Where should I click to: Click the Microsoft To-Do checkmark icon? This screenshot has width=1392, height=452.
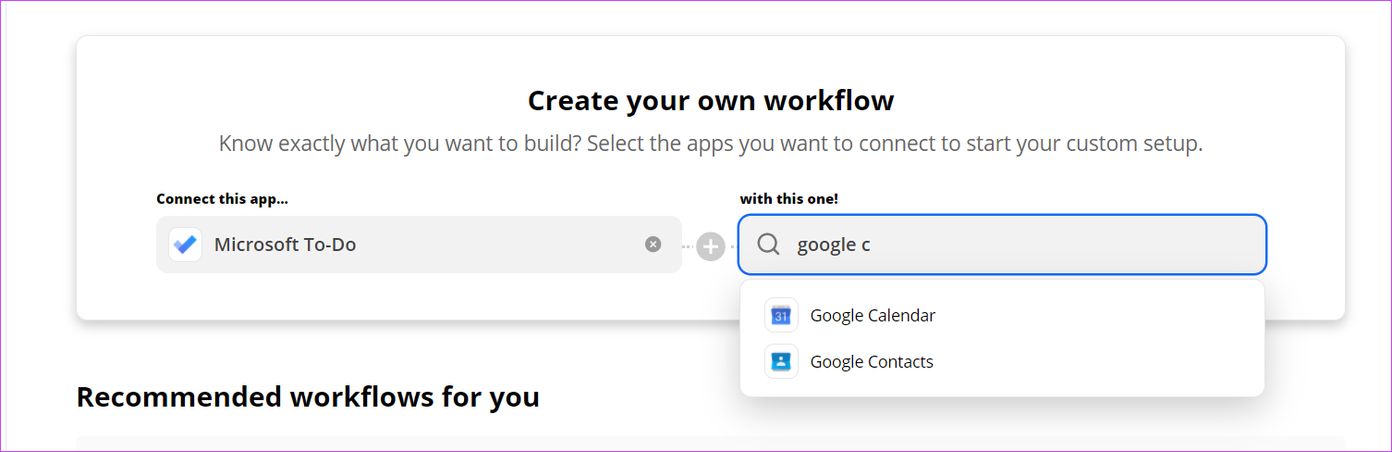point(186,245)
